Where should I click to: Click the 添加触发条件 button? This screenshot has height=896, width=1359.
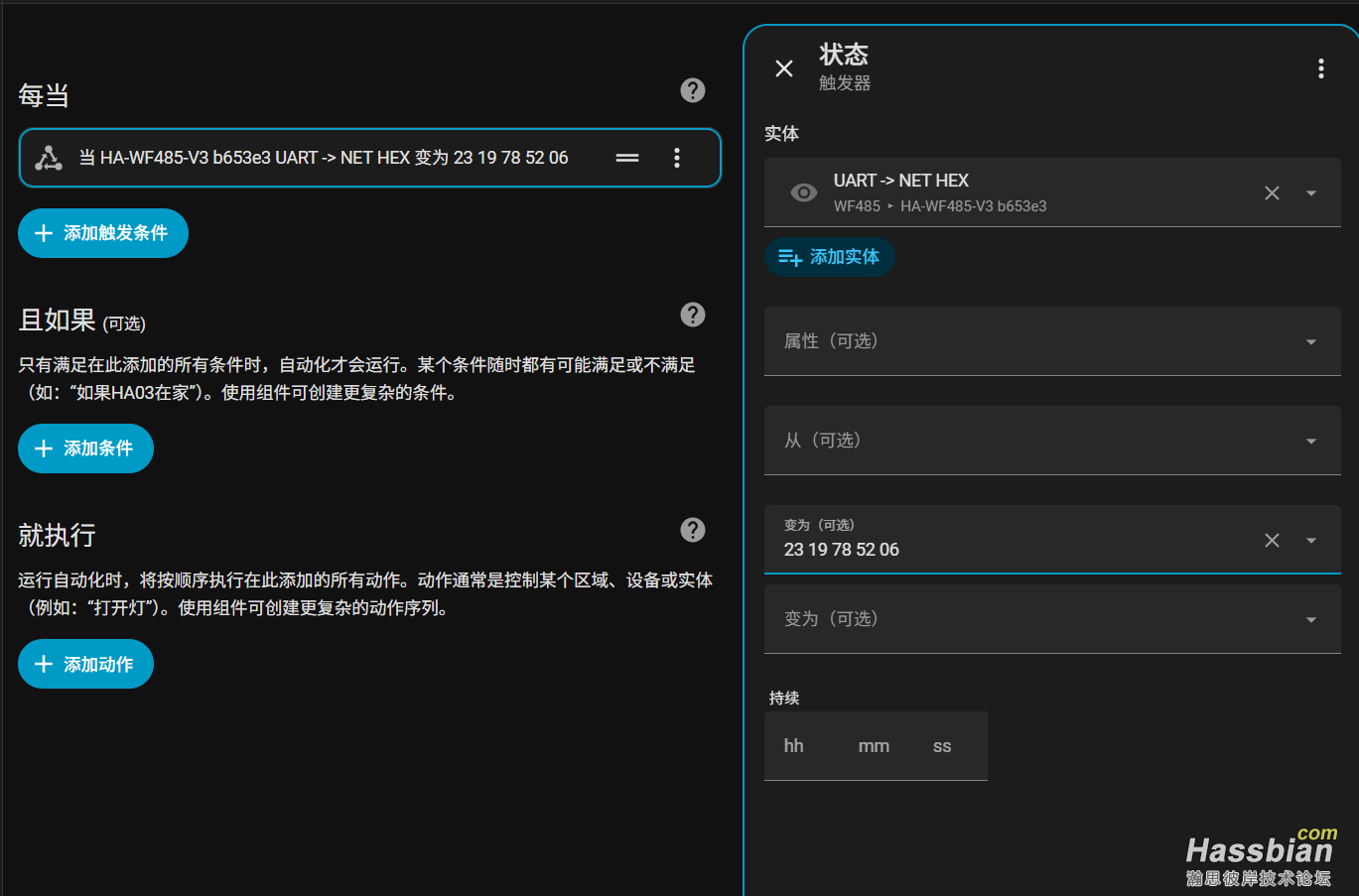pos(103,233)
